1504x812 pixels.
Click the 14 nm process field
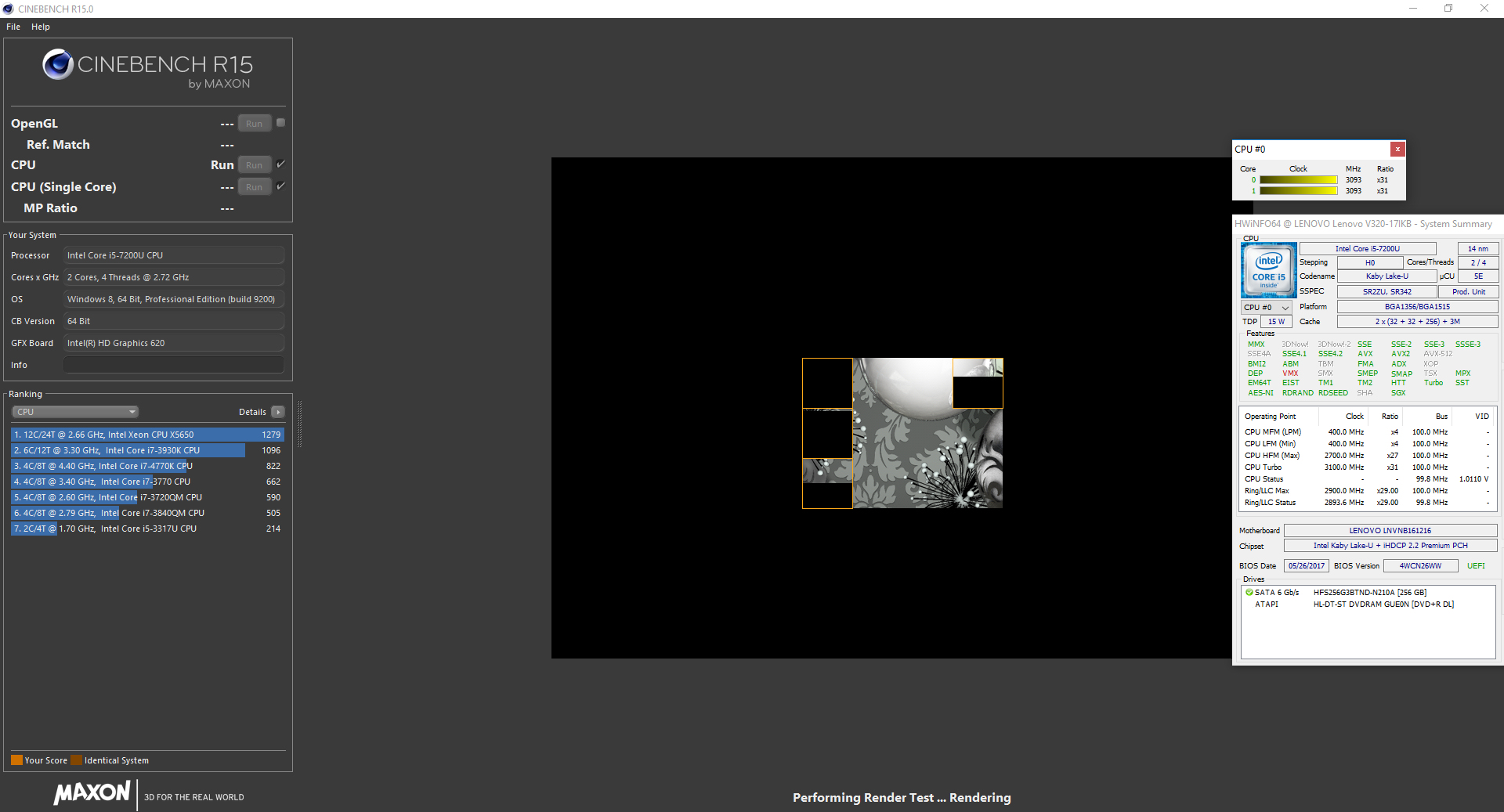1478,249
